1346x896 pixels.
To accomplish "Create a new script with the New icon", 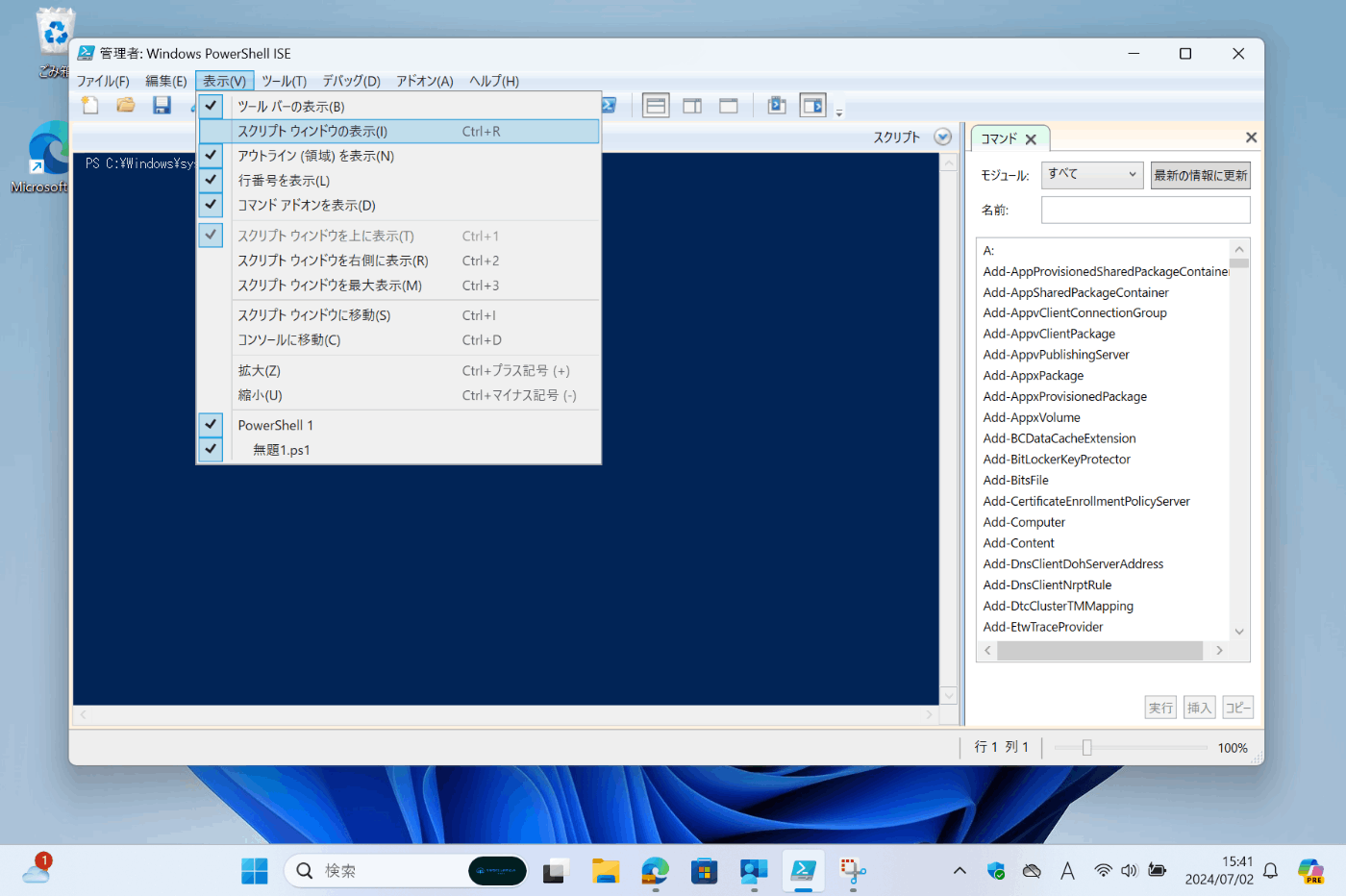I will [88, 105].
